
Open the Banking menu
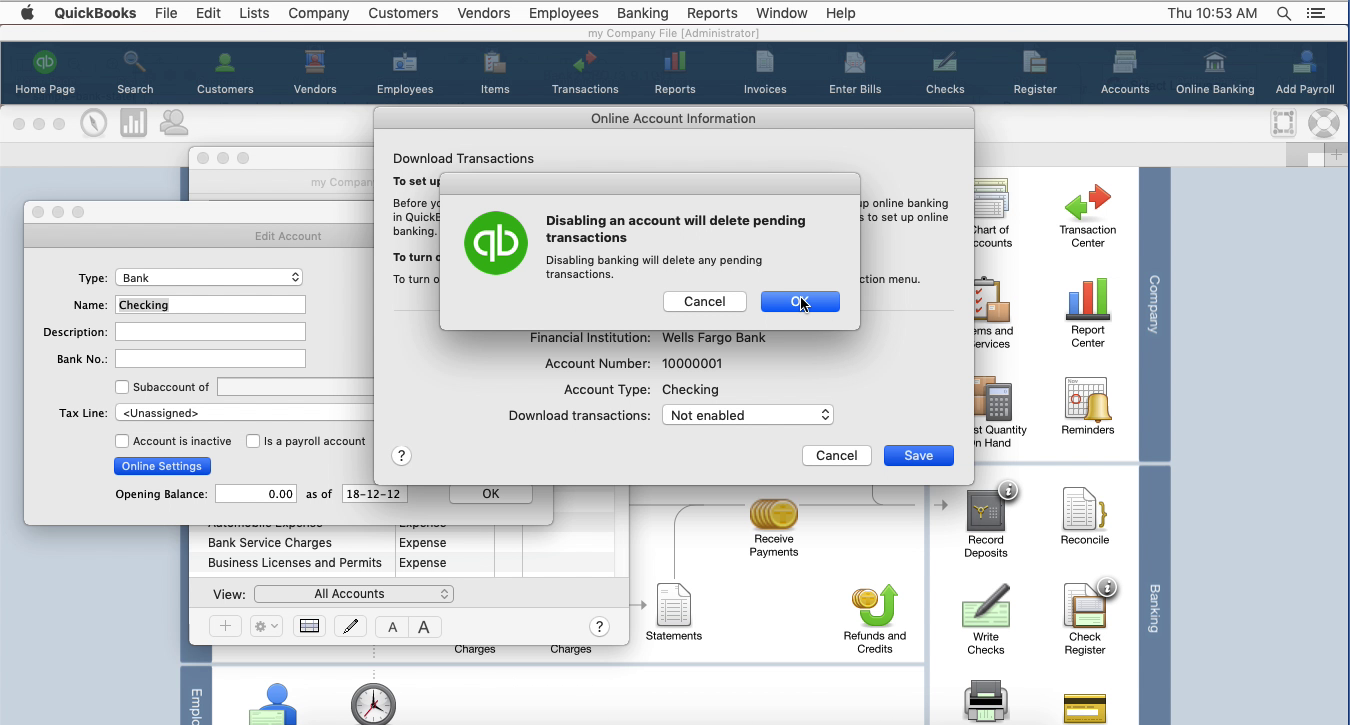click(x=642, y=13)
